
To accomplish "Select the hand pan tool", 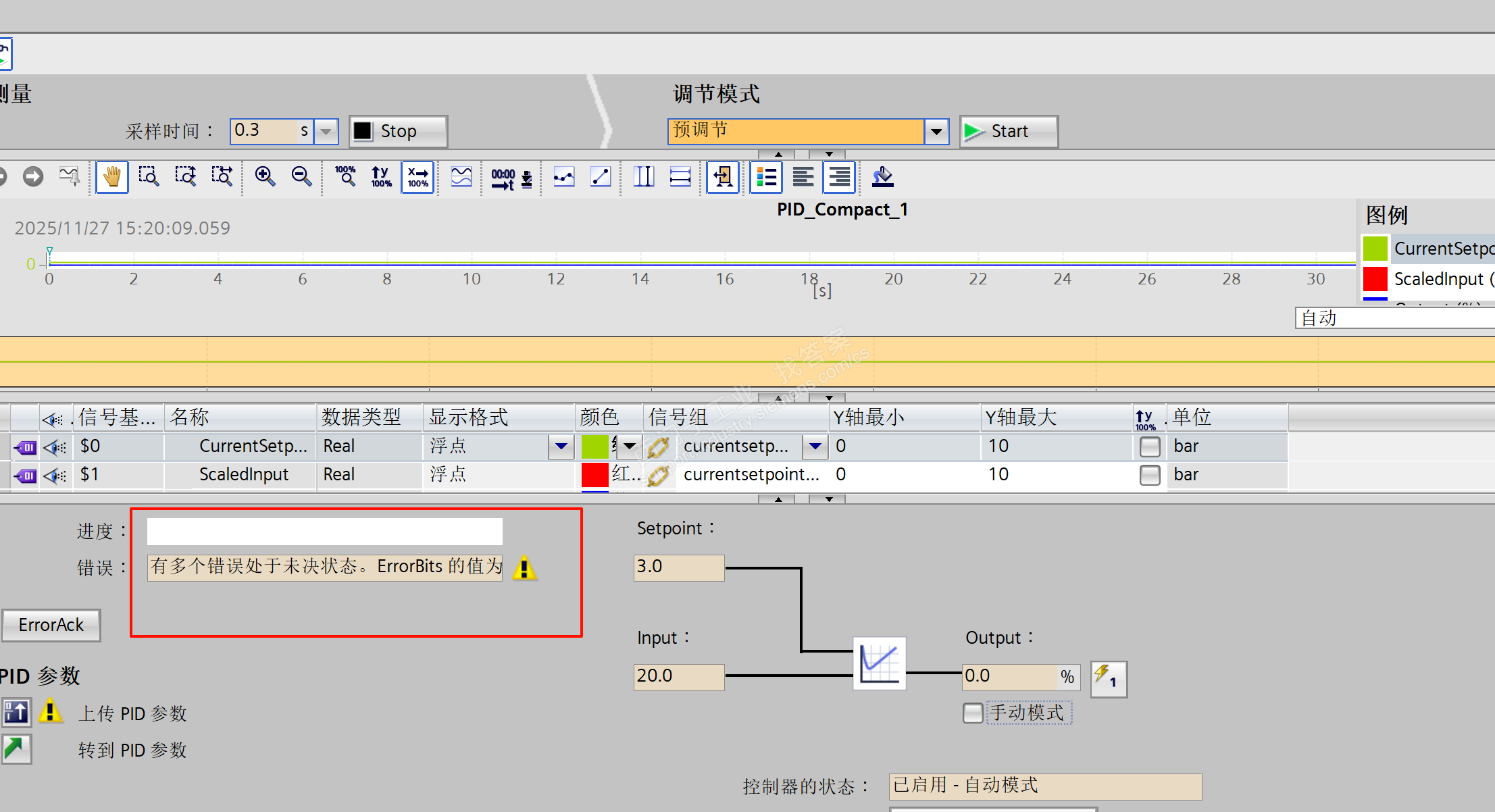I will coord(111,177).
